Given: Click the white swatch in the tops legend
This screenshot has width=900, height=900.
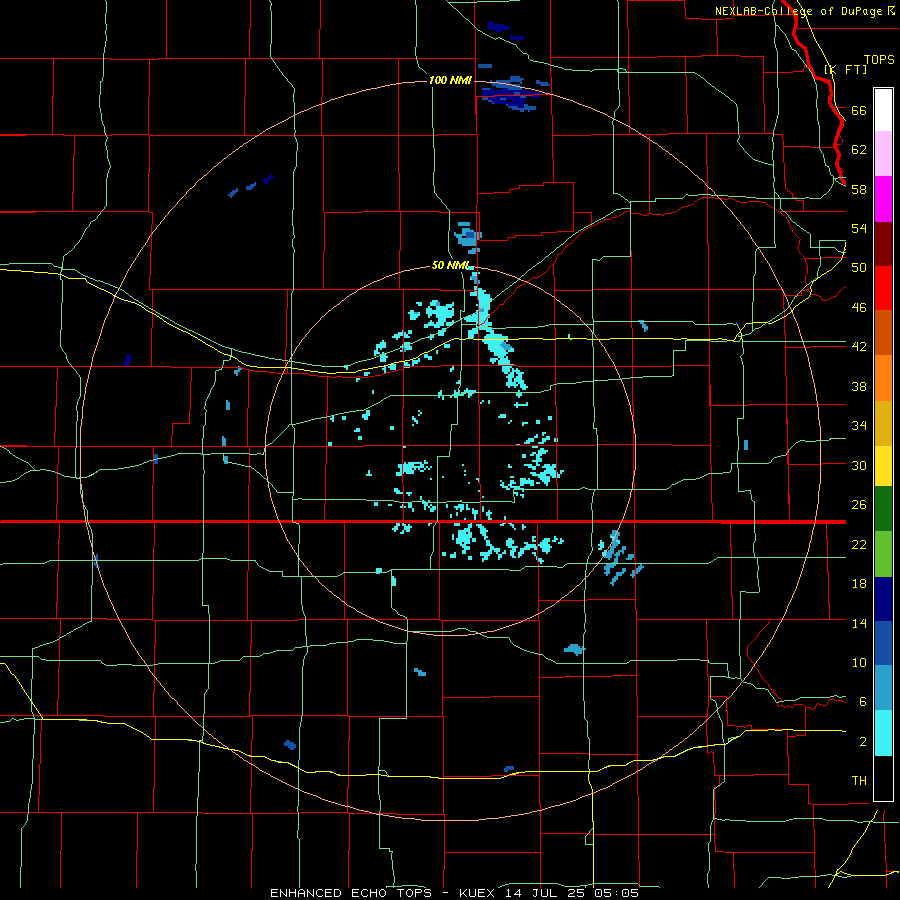Looking at the screenshot, I should 883,110.
